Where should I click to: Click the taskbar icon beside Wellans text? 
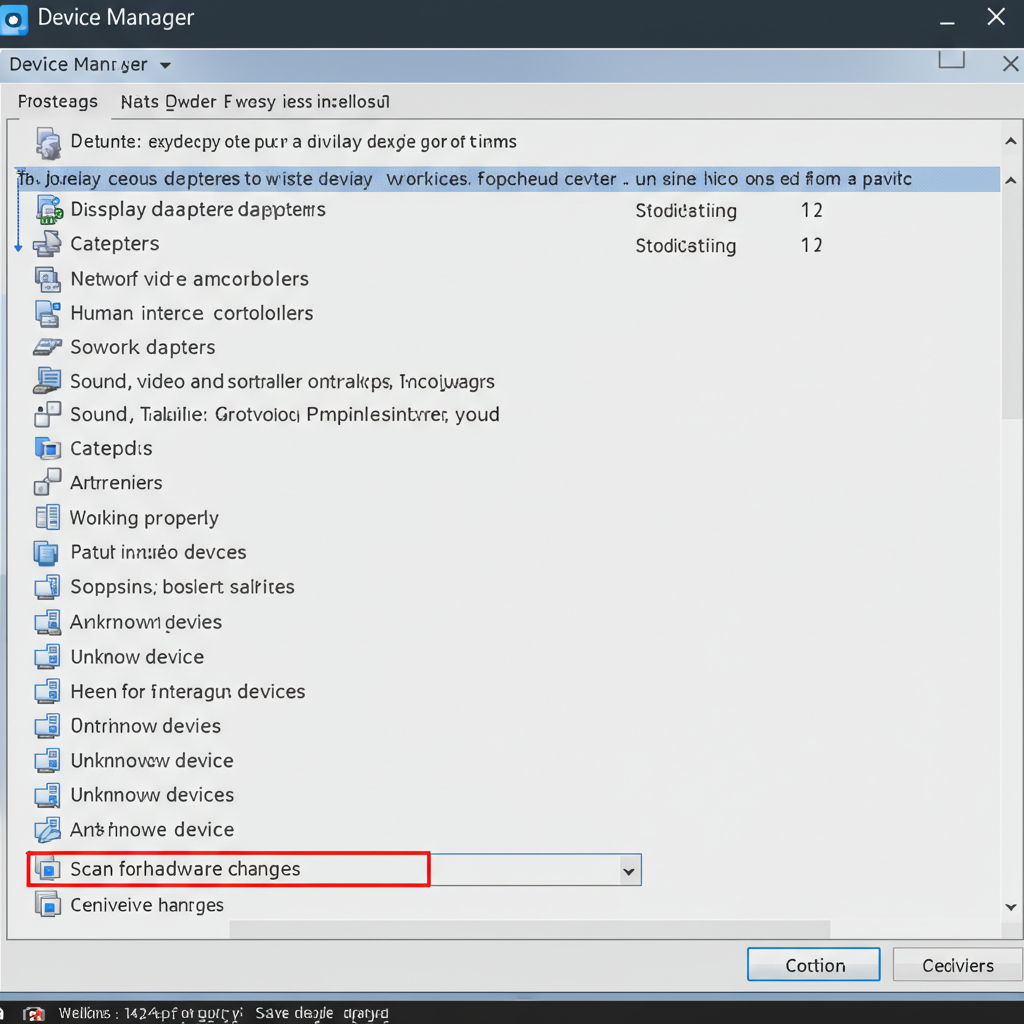(x=34, y=1014)
